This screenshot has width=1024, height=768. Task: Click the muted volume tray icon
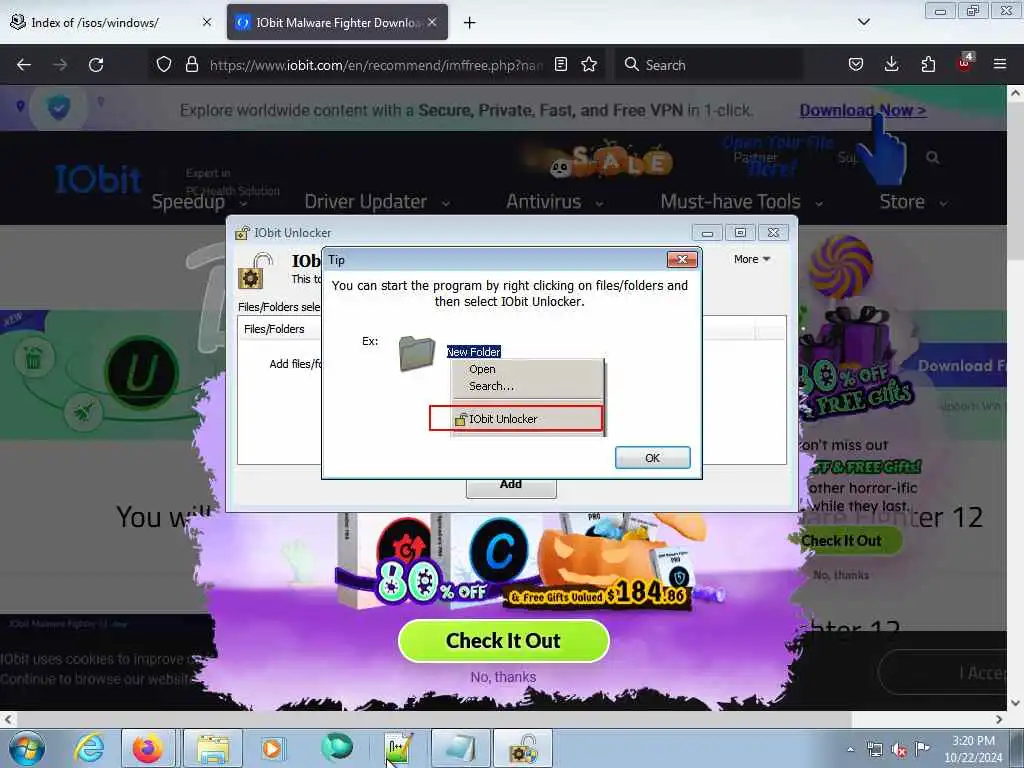pos(899,750)
